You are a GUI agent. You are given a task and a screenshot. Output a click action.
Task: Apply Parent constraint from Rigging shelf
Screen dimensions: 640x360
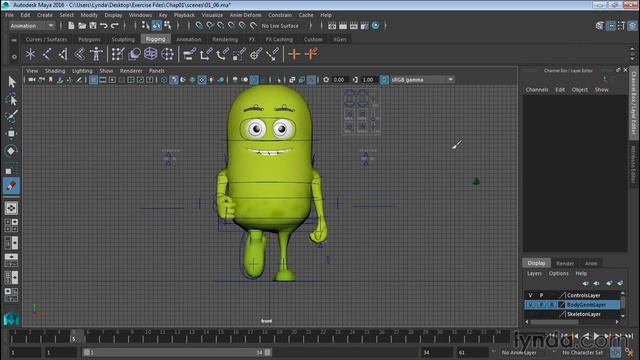click(189, 54)
